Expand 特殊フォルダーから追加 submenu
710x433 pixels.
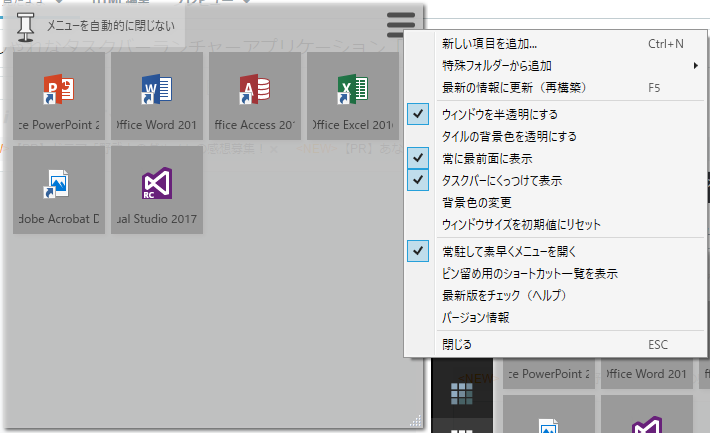point(556,66)
